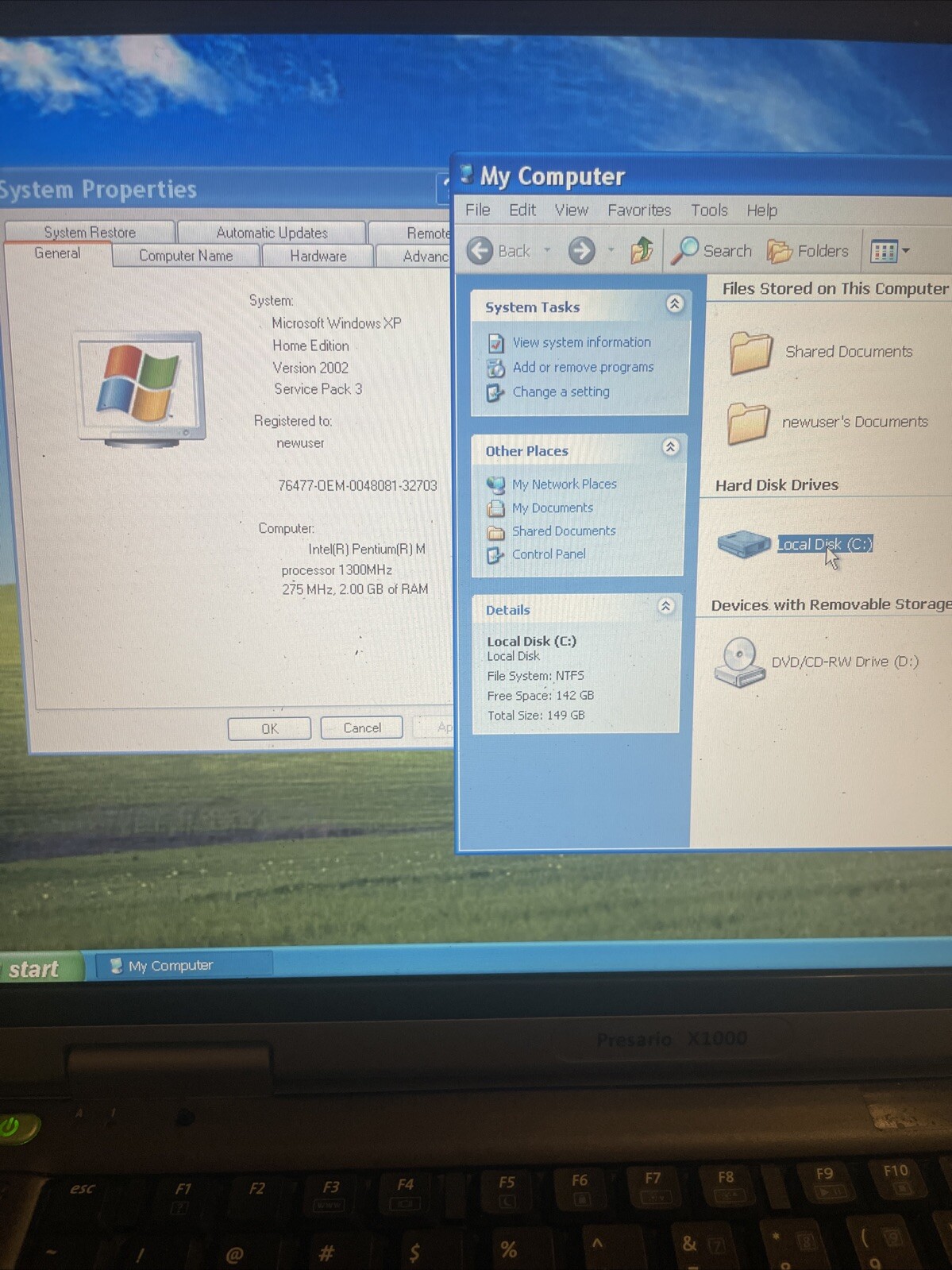Click the My Network Places icon

point(495,484)
